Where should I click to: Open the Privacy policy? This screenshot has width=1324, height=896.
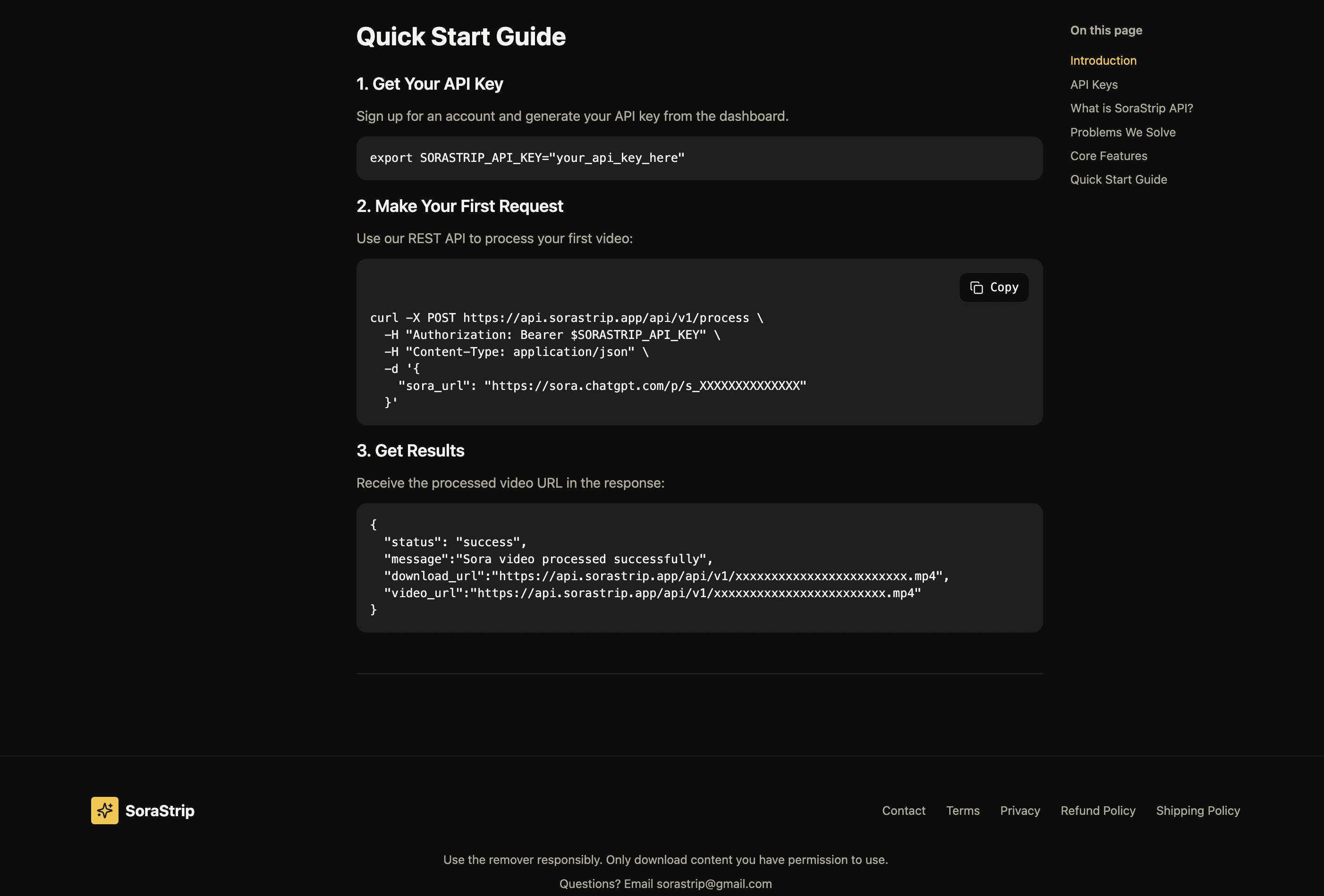coord(1020,811)
